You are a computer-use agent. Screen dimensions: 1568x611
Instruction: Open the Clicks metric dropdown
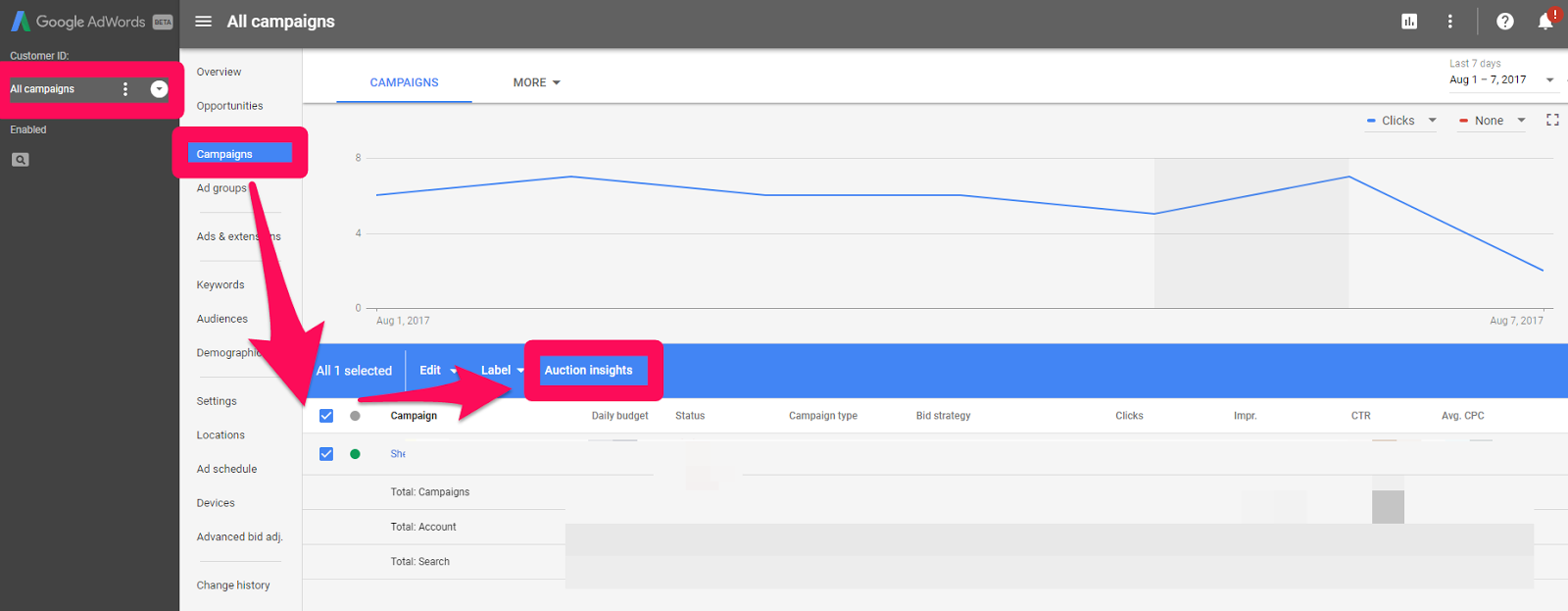[1401, 121]
